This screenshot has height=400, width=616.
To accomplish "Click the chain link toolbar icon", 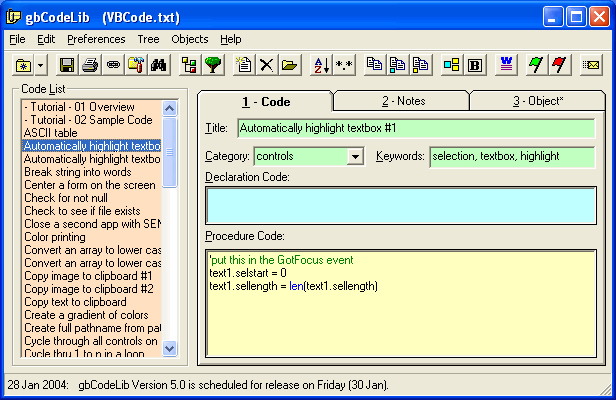I will pos(113,65).
